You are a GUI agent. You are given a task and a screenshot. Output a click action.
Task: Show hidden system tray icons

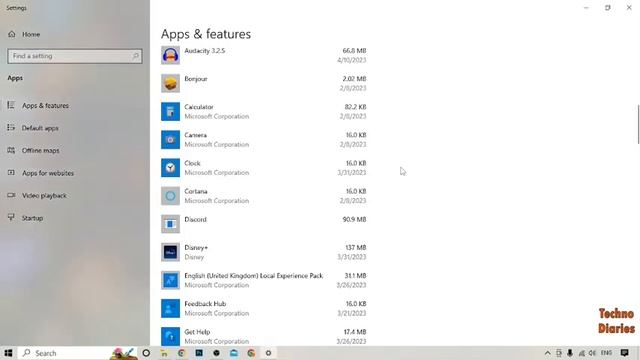[548, 353]
